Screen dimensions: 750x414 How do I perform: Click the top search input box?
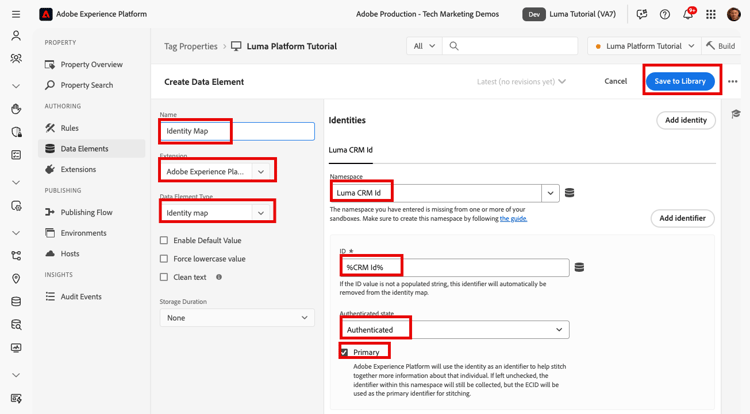(x=511, y=46)
